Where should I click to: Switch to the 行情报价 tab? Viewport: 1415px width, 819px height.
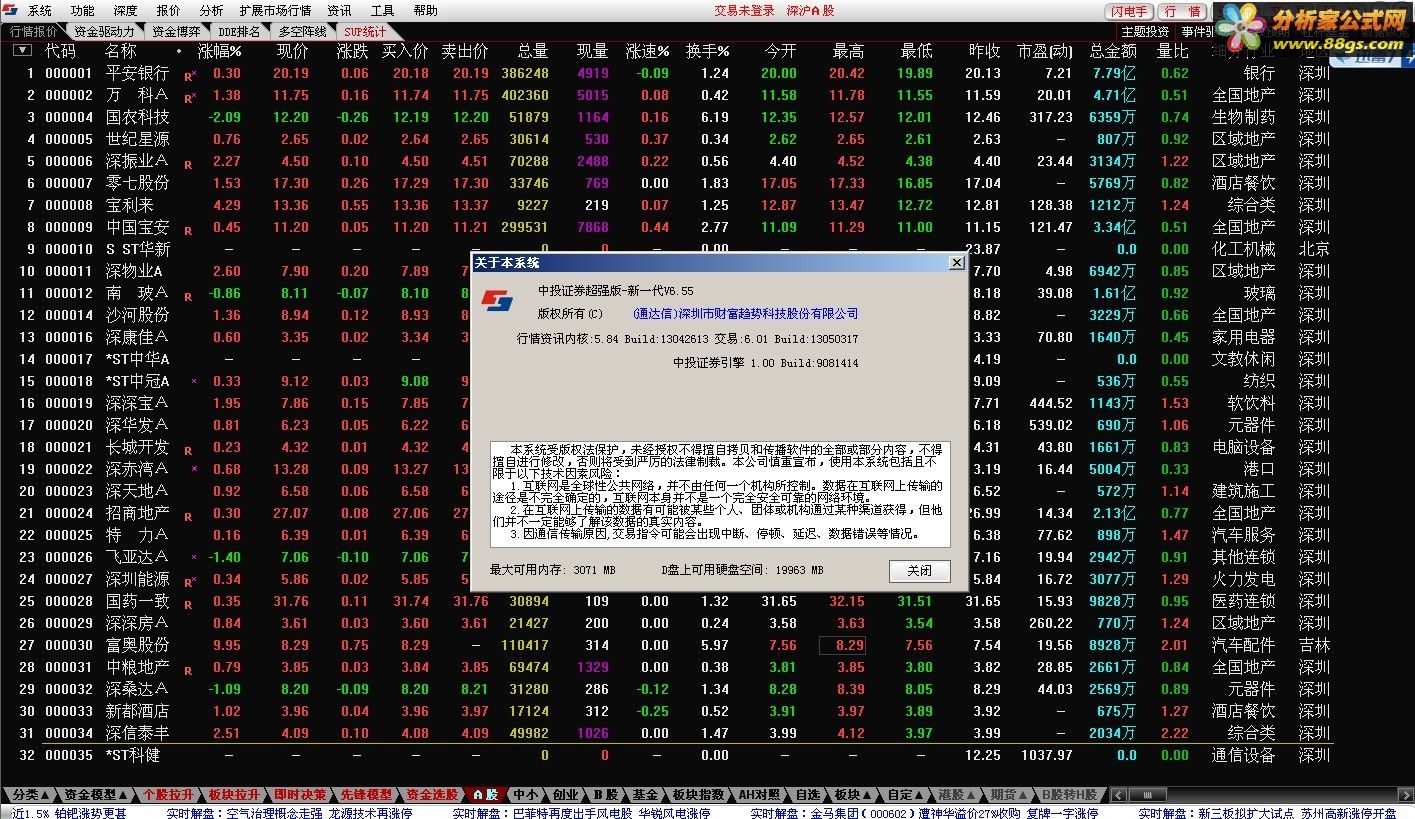[x=33, y=31]
